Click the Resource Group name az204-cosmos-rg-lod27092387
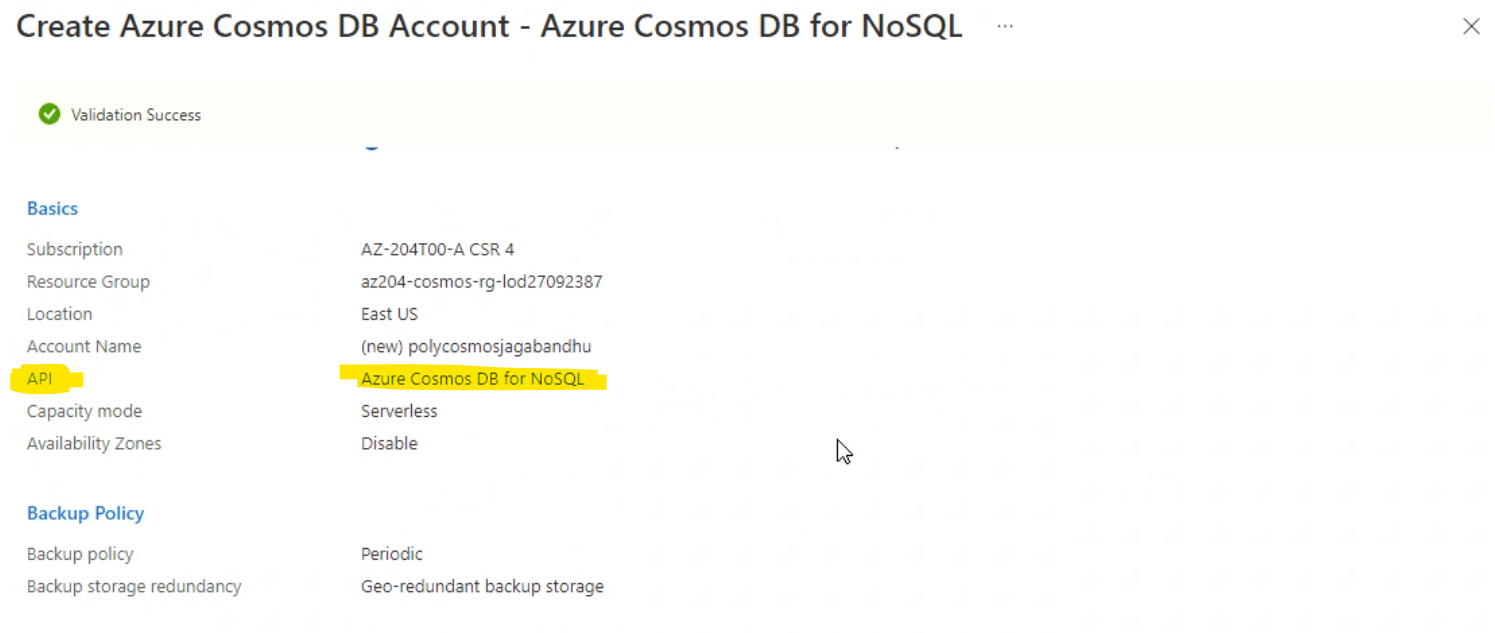The width and height of the screenshot is (1495, 633). pyautogui.click(x=482, y=281)
